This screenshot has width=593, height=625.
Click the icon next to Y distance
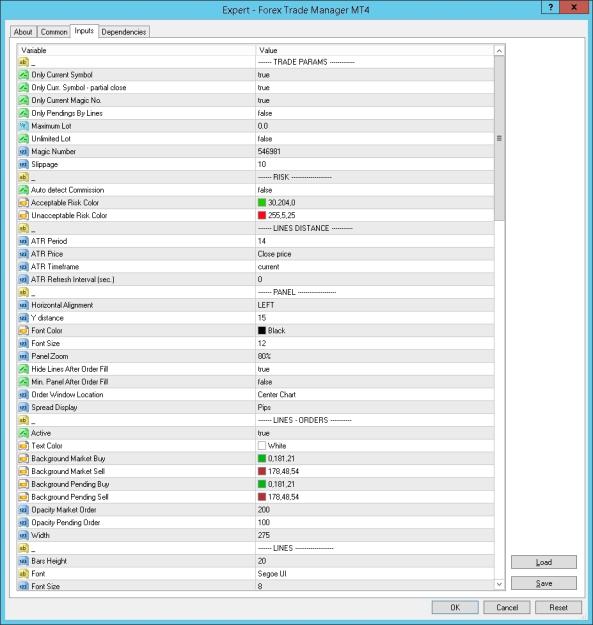(24, 318)
